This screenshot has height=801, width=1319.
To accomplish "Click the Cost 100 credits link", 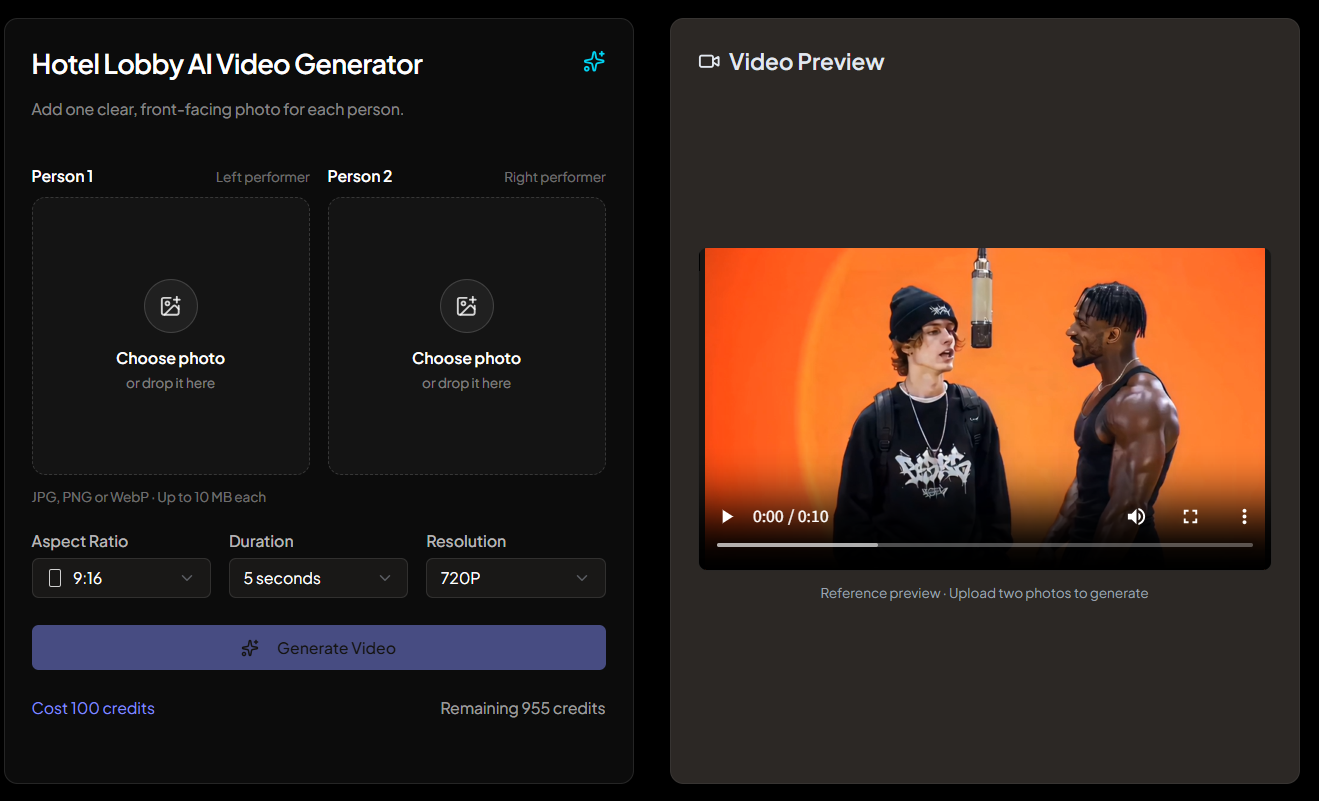I will (x=93, y=708).
